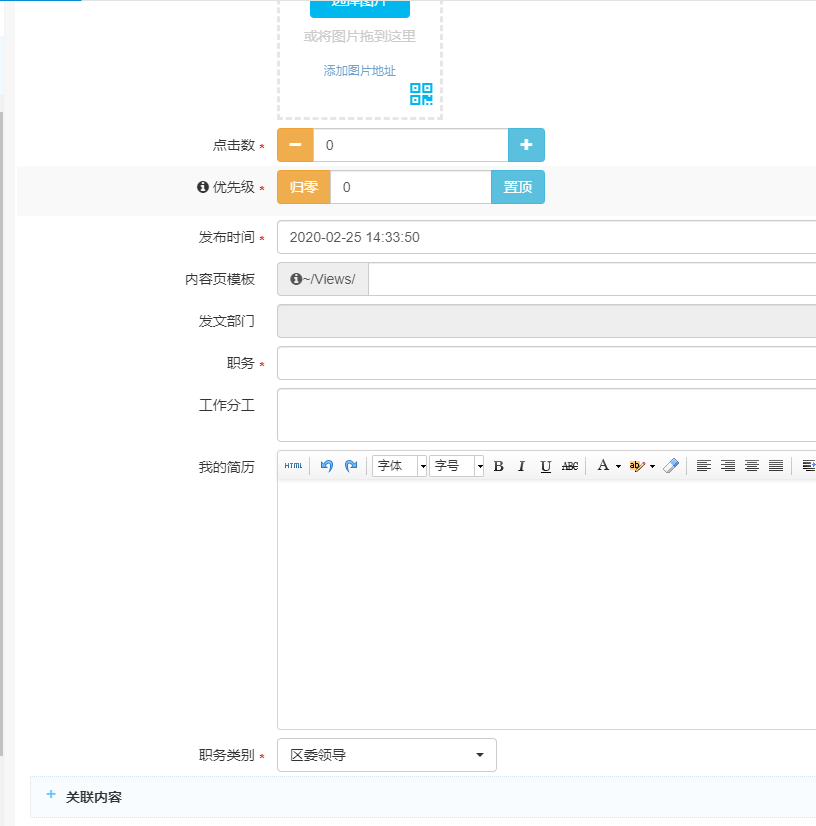Open the 字体 font family dropdown

tap(400, 466)
